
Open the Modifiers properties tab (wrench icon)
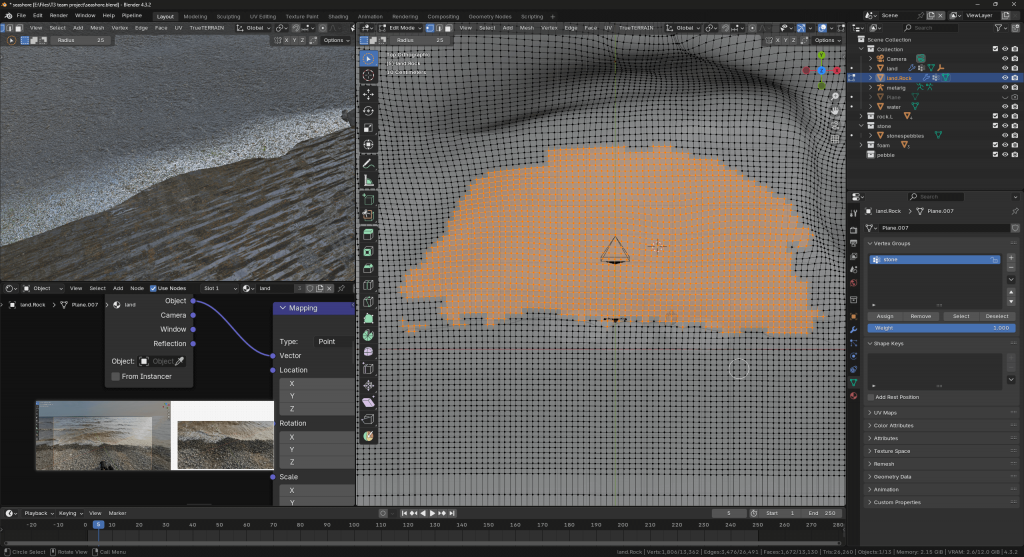(x=853, y=329)
